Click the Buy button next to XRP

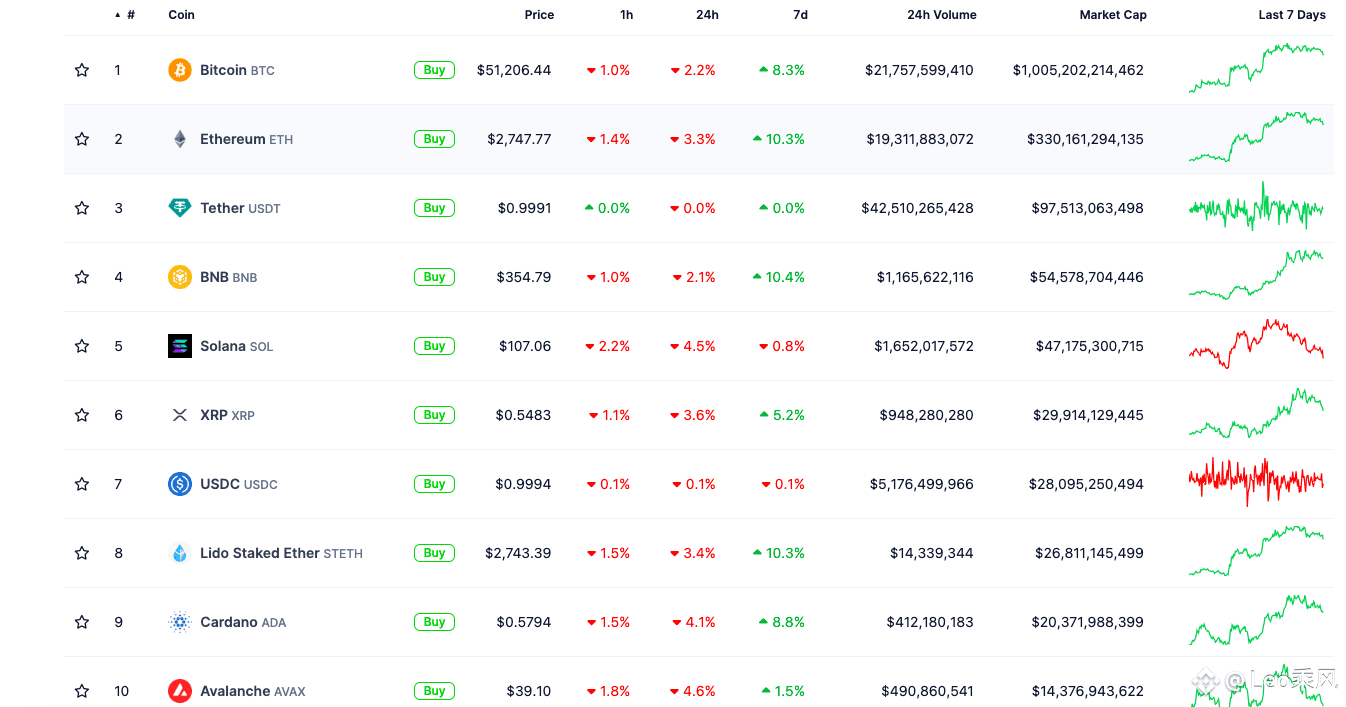tap(434, 415)
